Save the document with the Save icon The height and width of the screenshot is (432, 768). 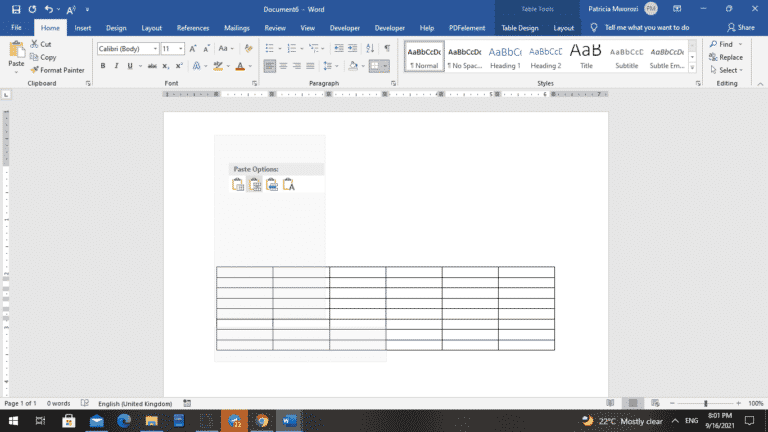tap(16, 9)
